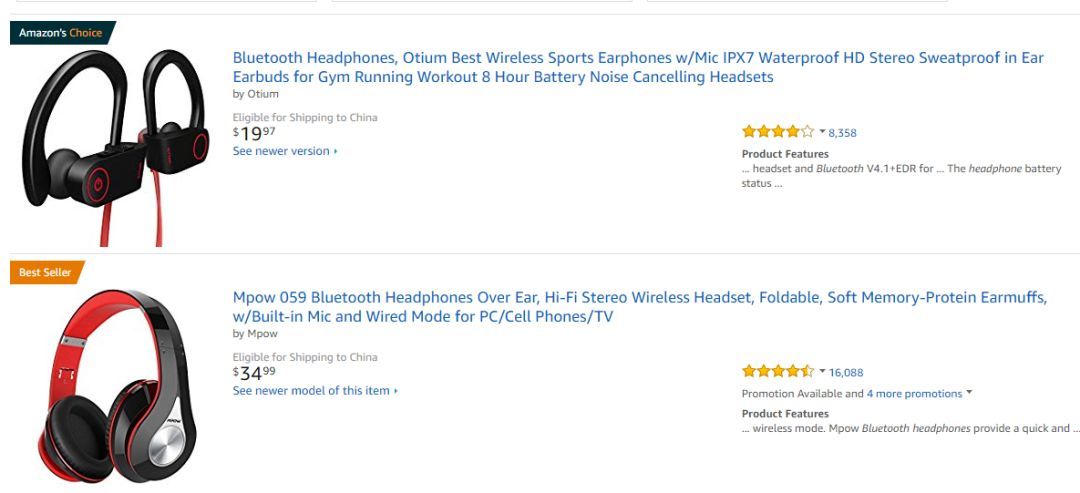Screen dimensions: 1080x493
Task: Click the Amazon's Choice badge
Action: pyautogui.click(x=62, y=32)
